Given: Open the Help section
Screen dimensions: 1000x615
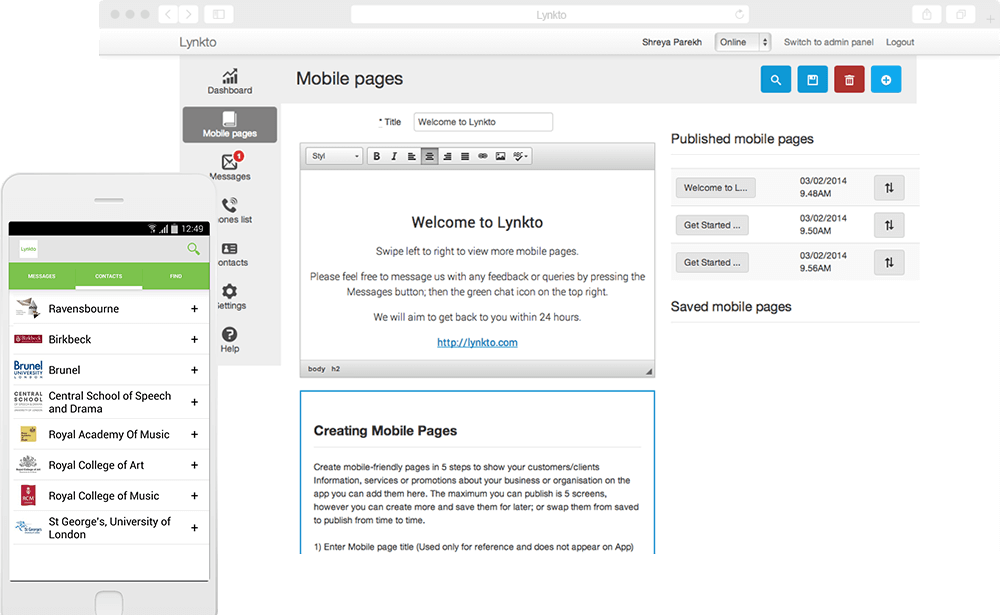Looking at the screenshot, I should 230,339.
